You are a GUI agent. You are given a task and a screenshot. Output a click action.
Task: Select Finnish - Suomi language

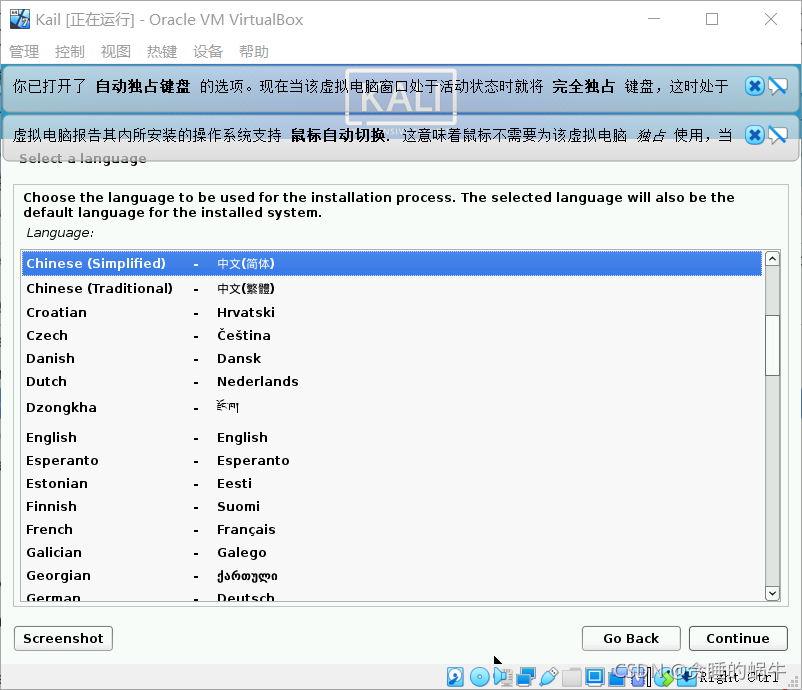[392, 507]
